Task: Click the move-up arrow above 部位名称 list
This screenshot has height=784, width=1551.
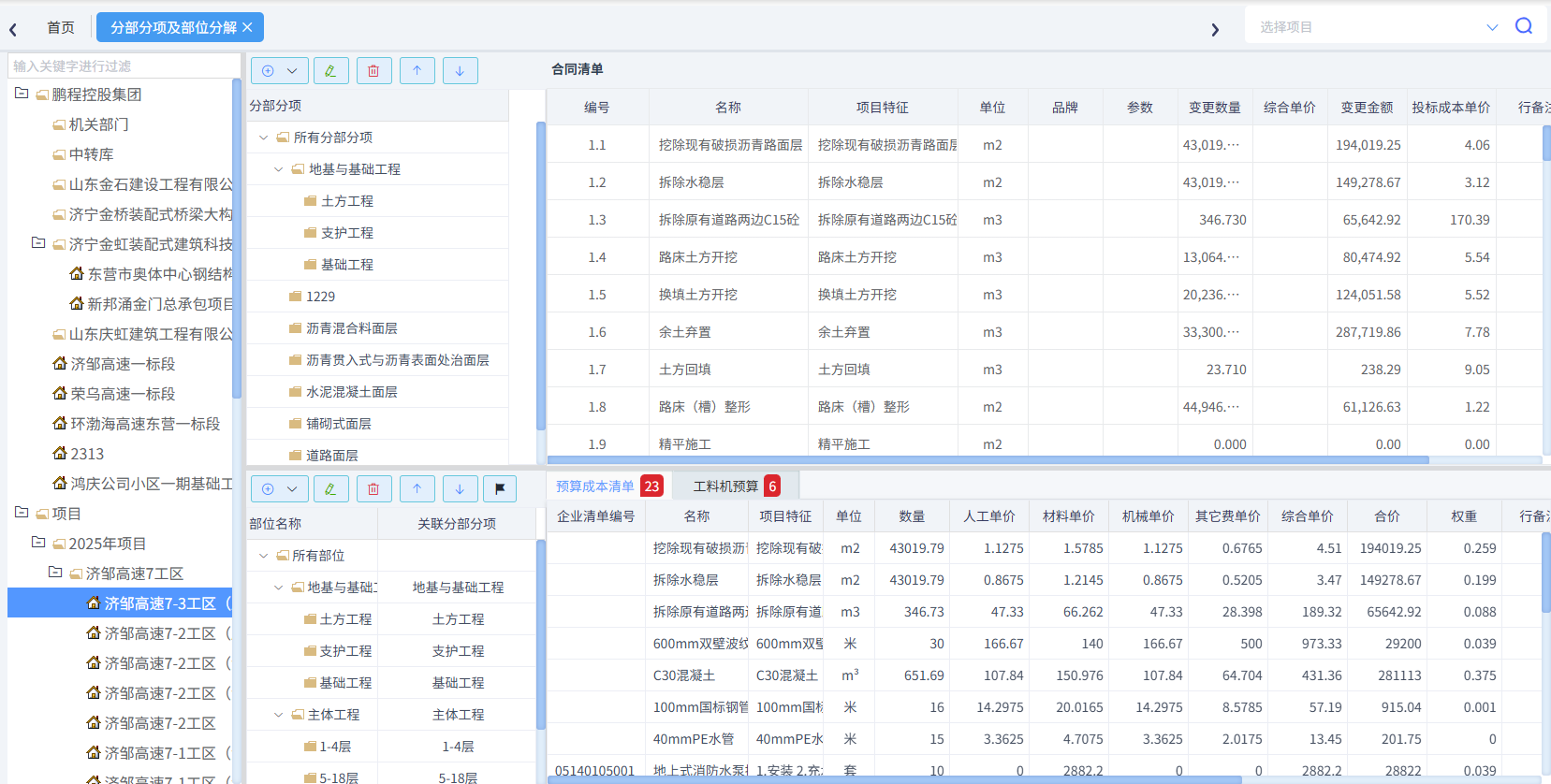Action: (417, 489)
